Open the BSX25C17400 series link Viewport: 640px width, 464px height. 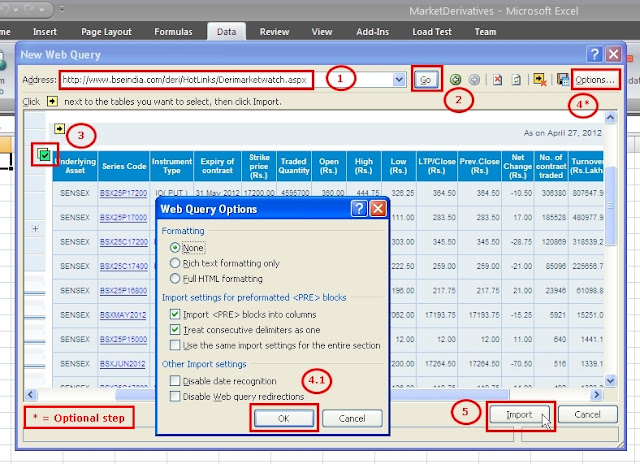click(124, 266)
